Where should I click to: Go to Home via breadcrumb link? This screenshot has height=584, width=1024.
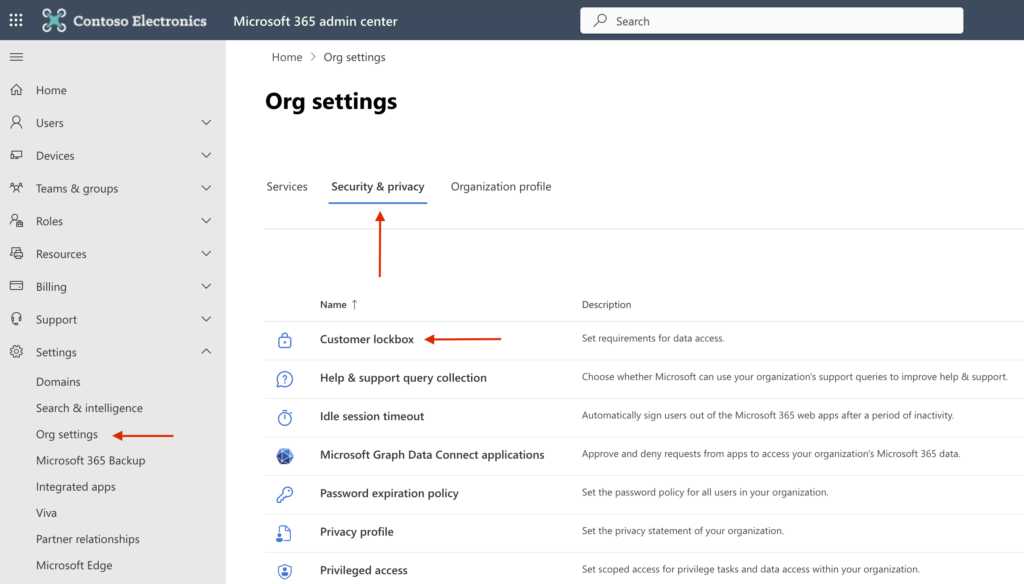(x=287, y=58)
